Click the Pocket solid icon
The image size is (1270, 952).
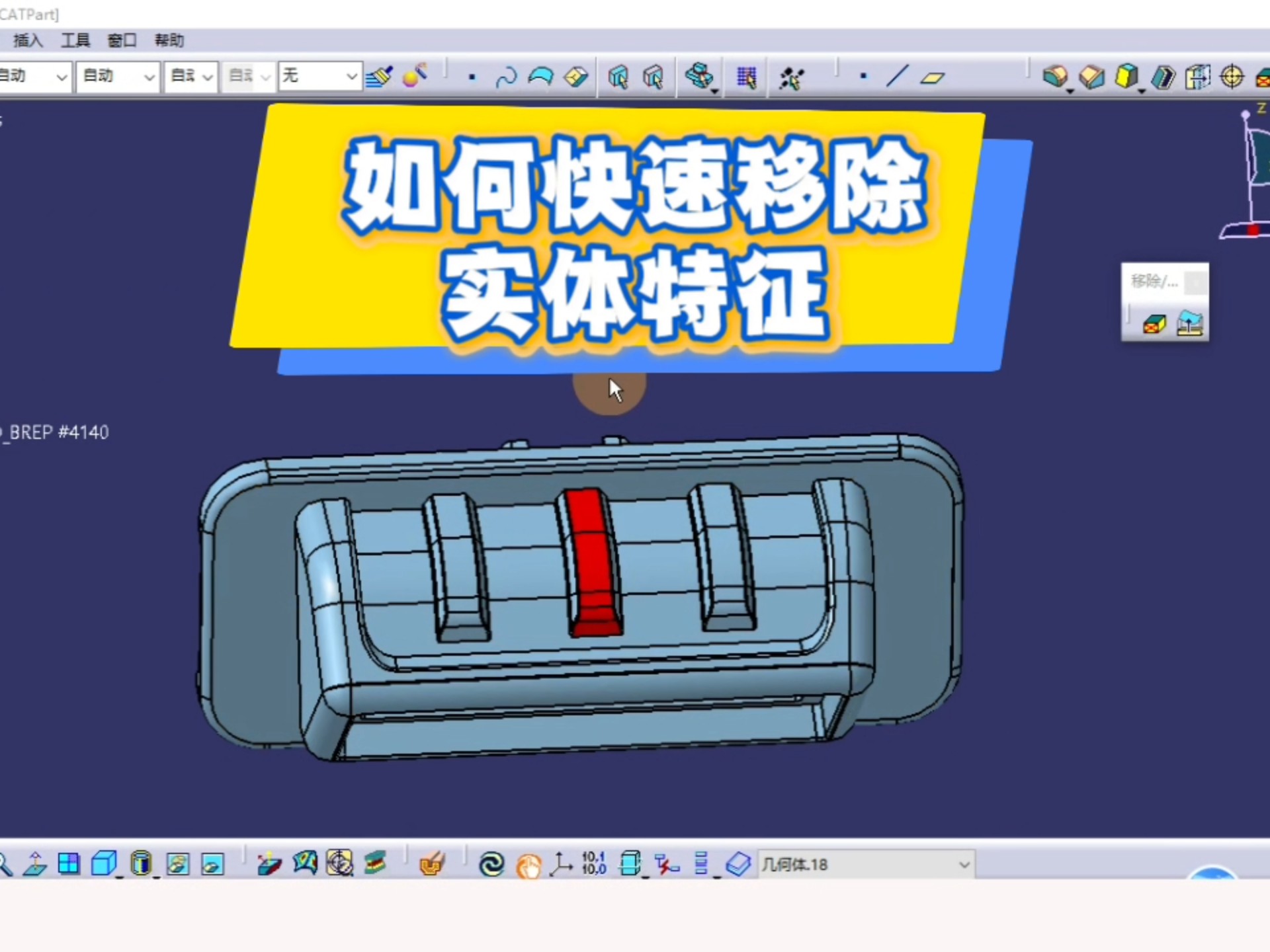[1091, 77]
